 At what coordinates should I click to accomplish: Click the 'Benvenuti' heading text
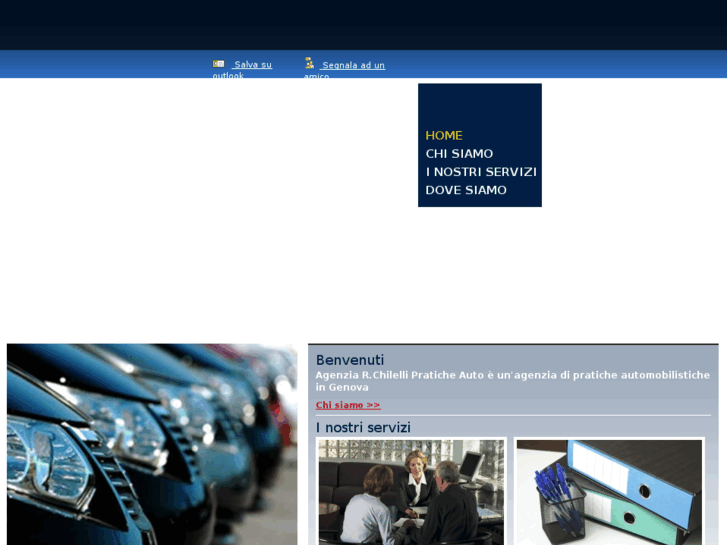point(350,360)
